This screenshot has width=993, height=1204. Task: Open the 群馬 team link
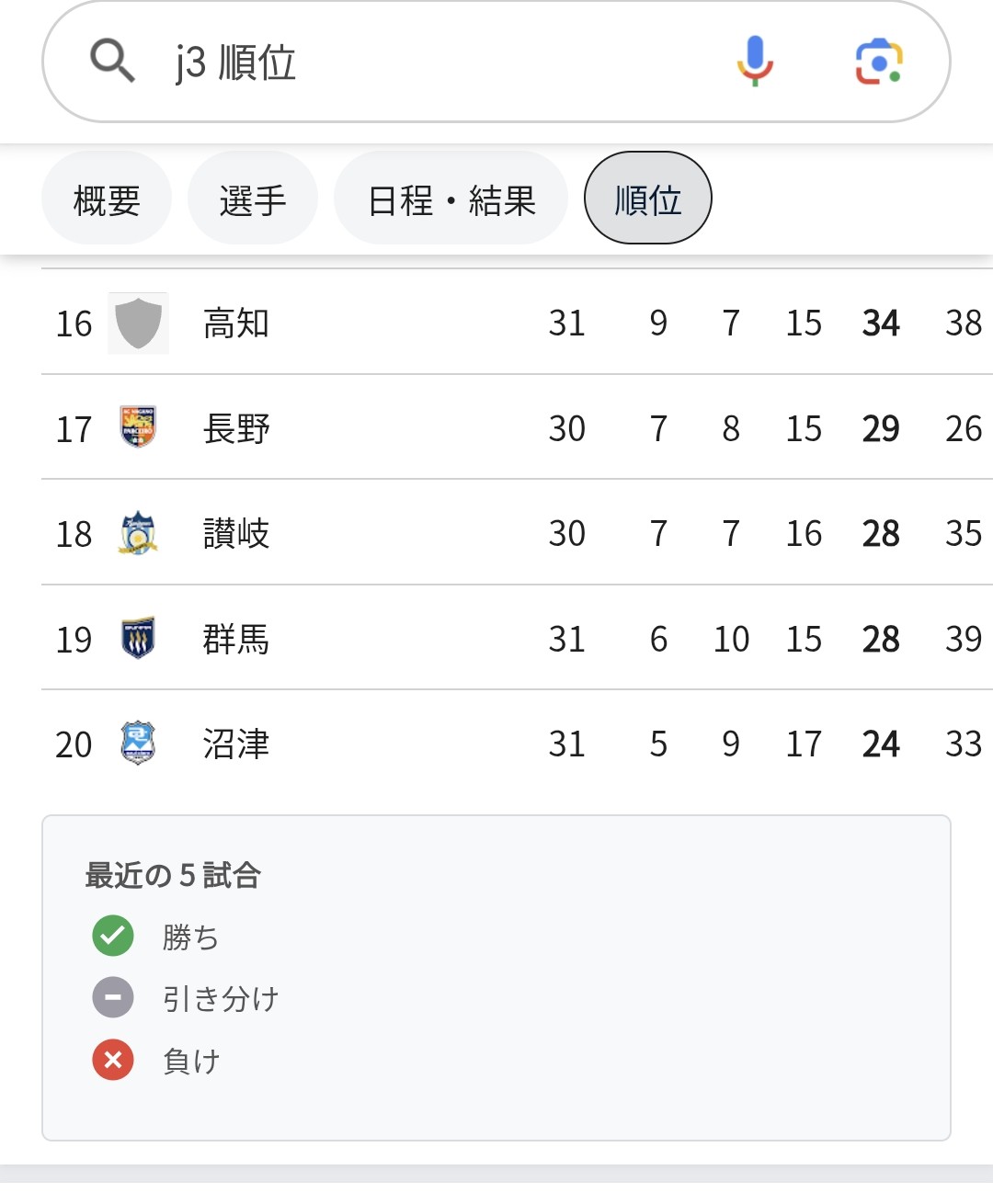click(236, 639)
